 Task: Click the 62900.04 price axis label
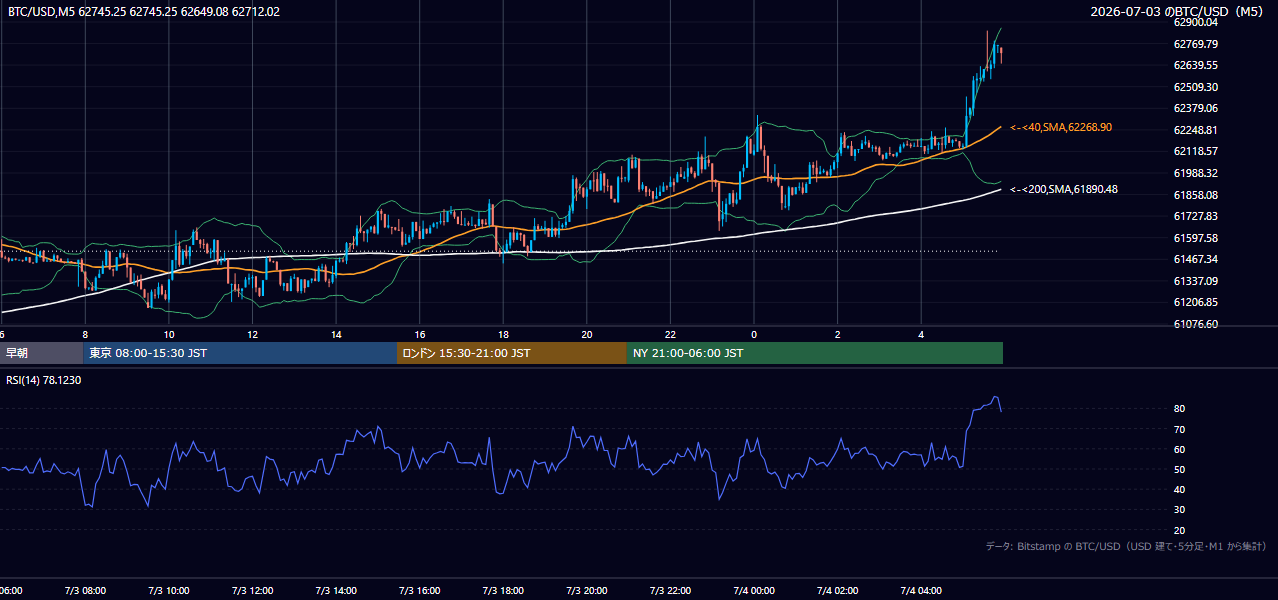click(1196, 22)
